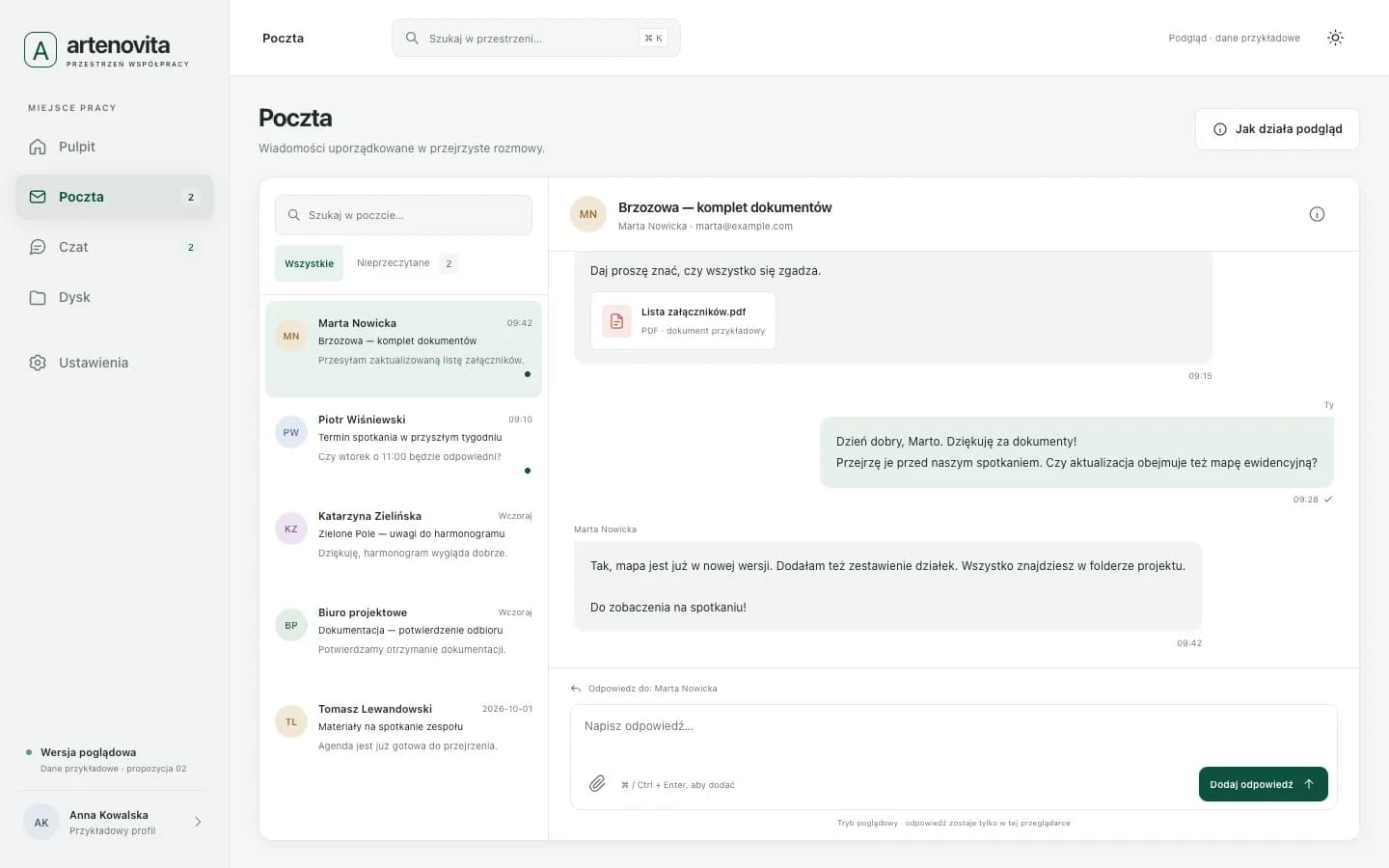Click the BP avatar in the mail list
1389x868 pixels.
[291, 625]
